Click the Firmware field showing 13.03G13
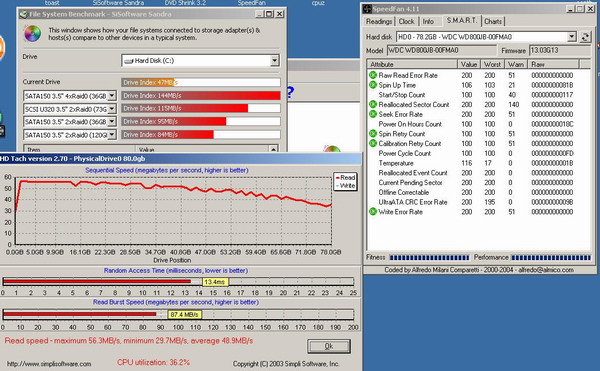Viewport: 600px width, 371px height. (x=559, y=50)
